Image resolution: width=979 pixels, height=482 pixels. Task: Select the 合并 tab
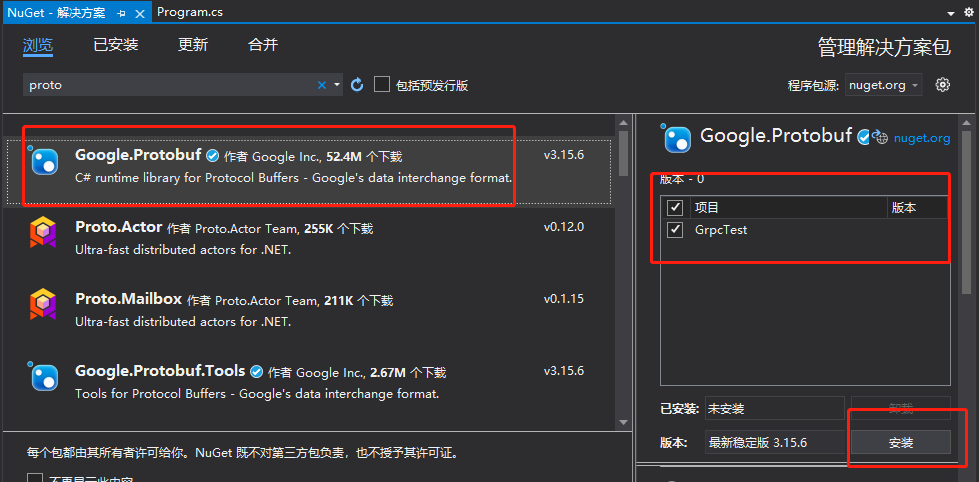coord(263,45)
